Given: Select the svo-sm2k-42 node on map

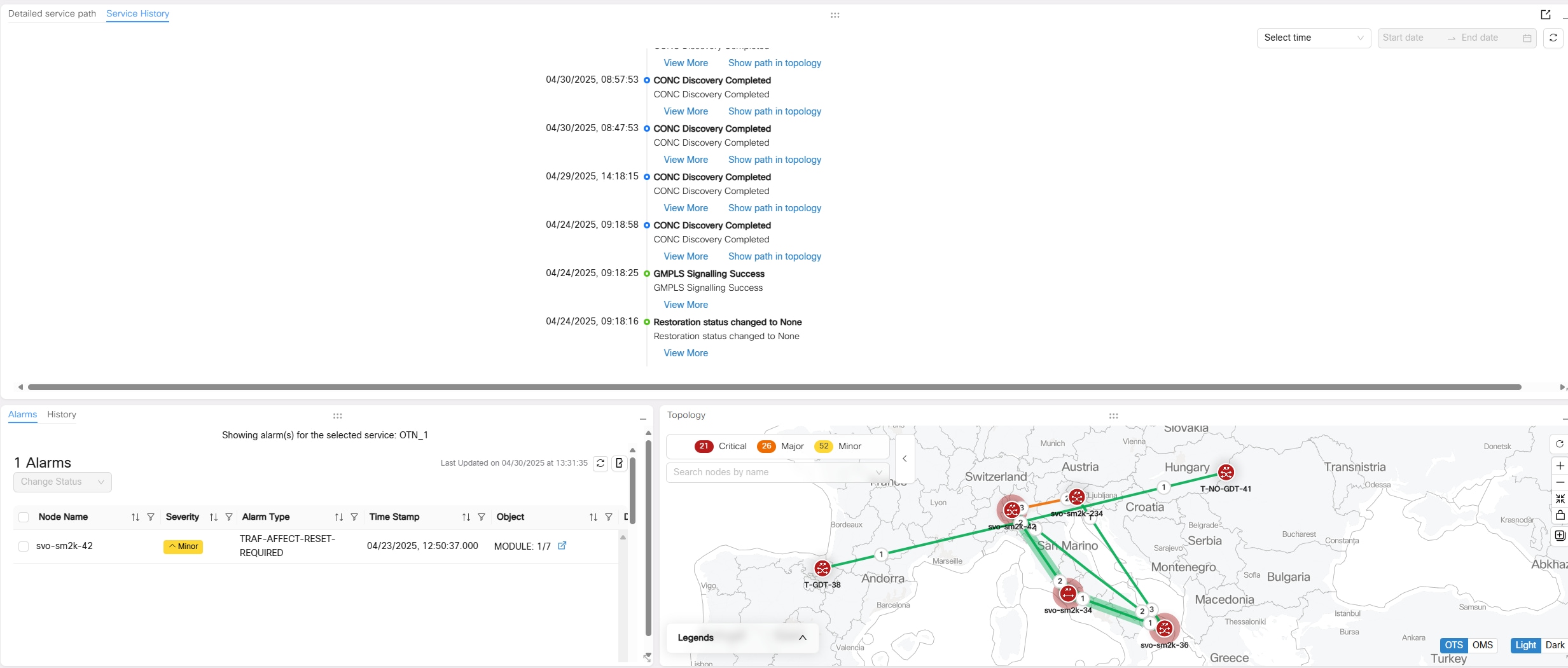Looking at the screenshot, I should pos(1011,510).
